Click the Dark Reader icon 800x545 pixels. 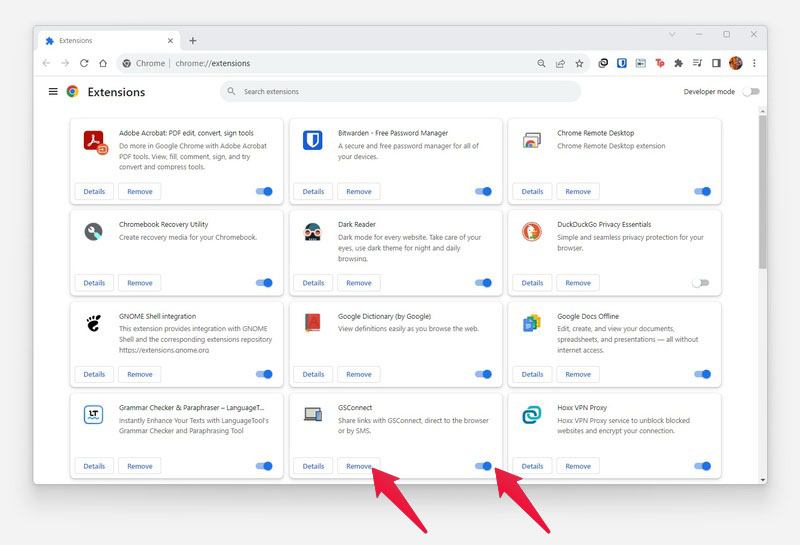312,232
